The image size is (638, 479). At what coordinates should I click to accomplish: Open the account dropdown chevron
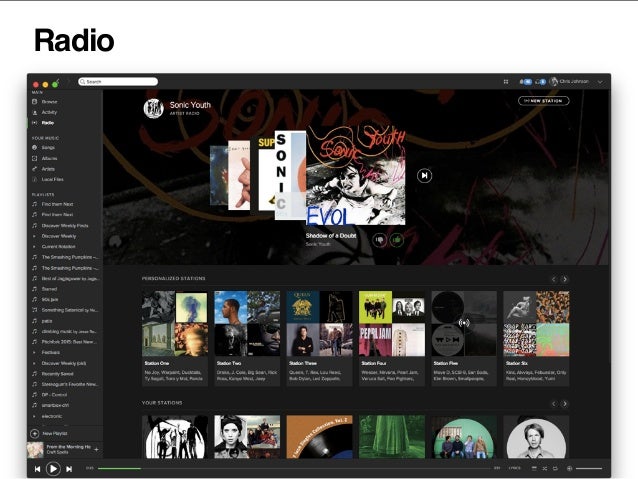pos(600,82)
